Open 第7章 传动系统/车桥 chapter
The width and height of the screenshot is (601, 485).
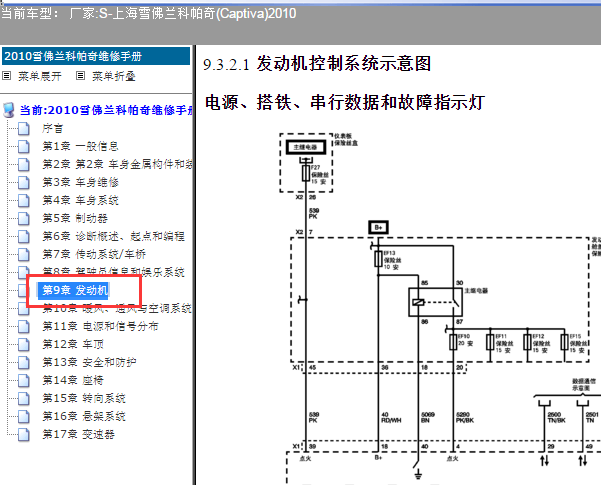[x=94, y=254]
